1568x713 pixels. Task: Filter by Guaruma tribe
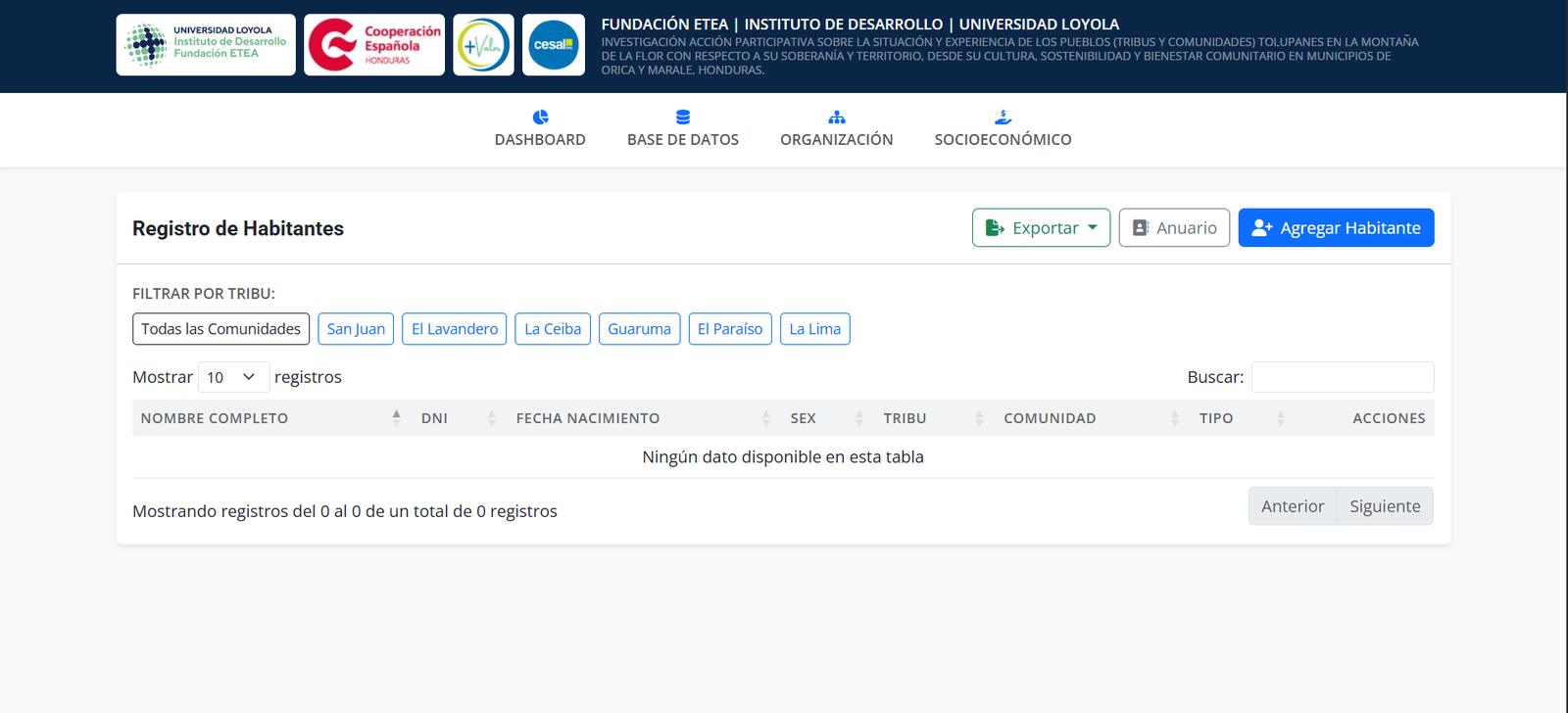[639, 329]
